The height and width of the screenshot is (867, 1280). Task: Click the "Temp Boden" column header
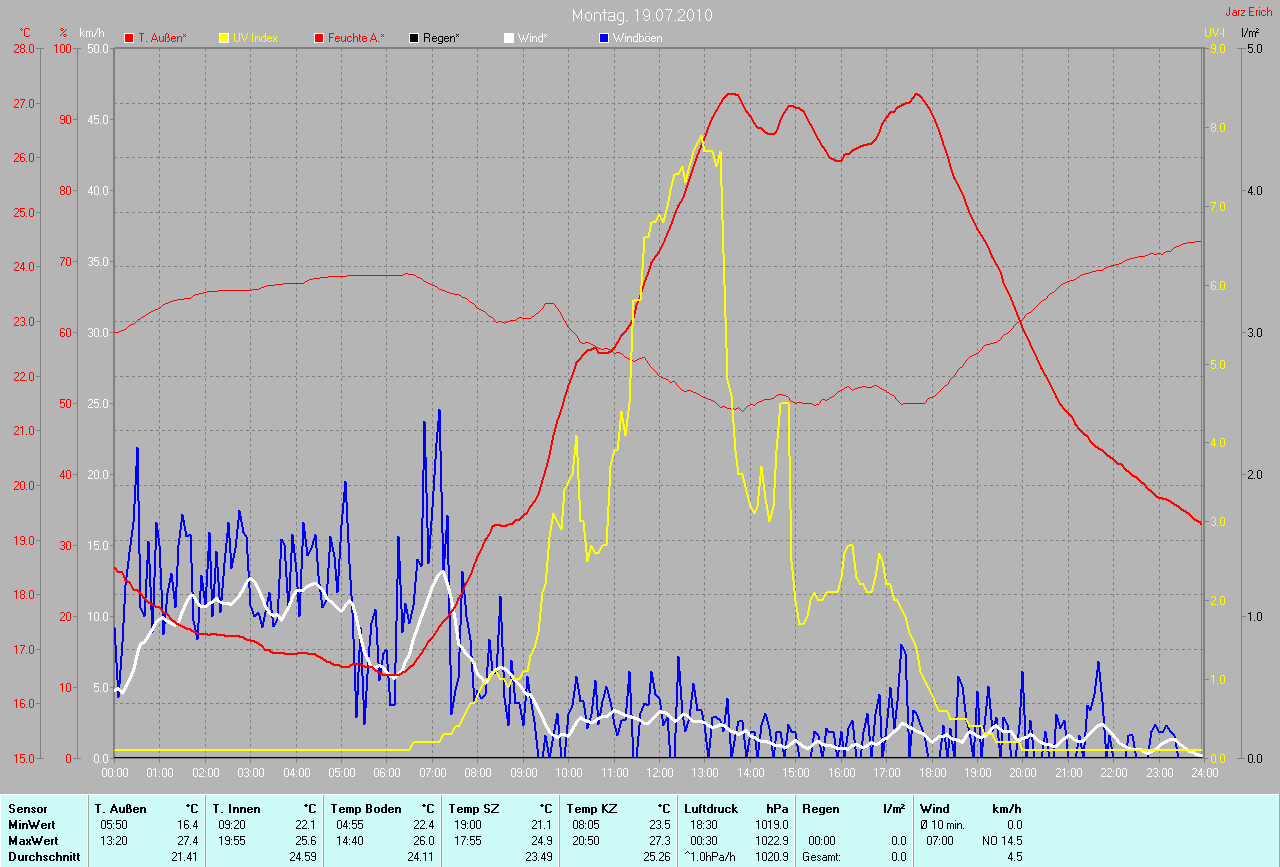(x=366, y=808)
